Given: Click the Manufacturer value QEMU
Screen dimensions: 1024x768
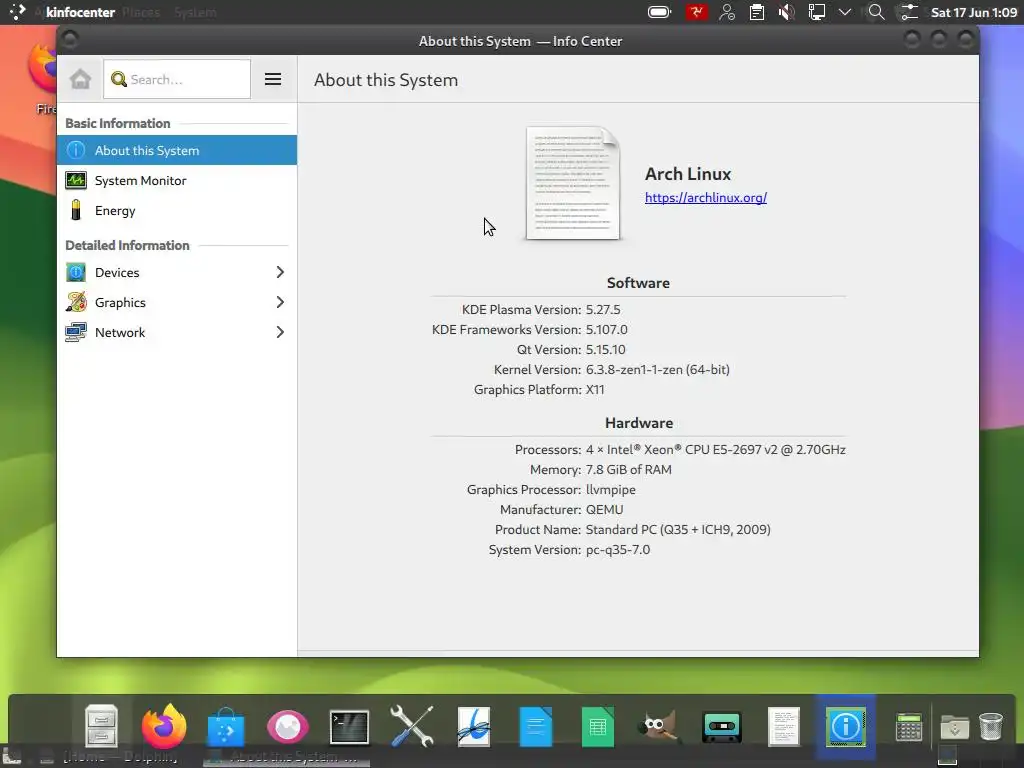Looking at the screenshot, I should coord(604,509).
